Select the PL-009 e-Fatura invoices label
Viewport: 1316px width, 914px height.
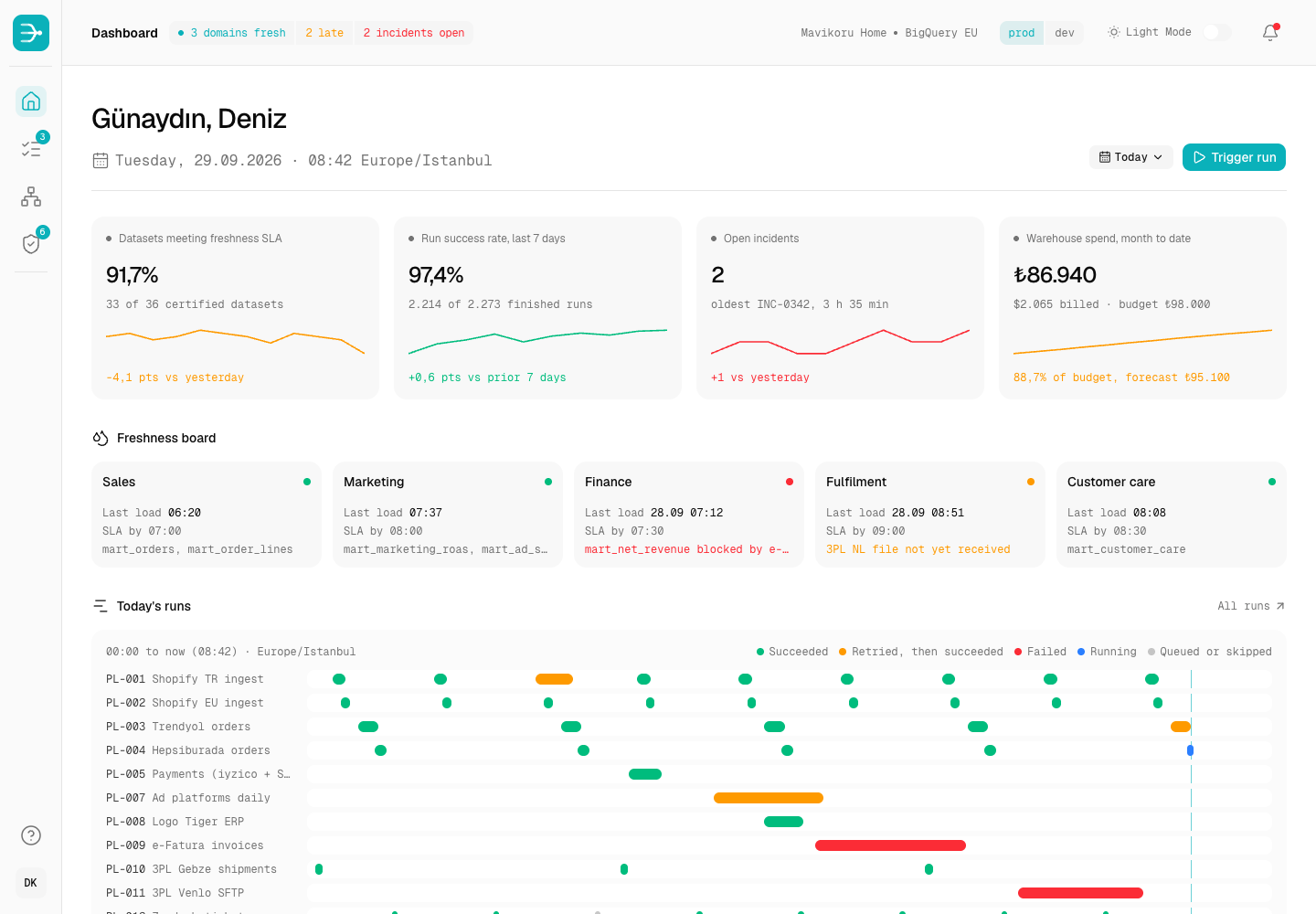pos(185,845)
